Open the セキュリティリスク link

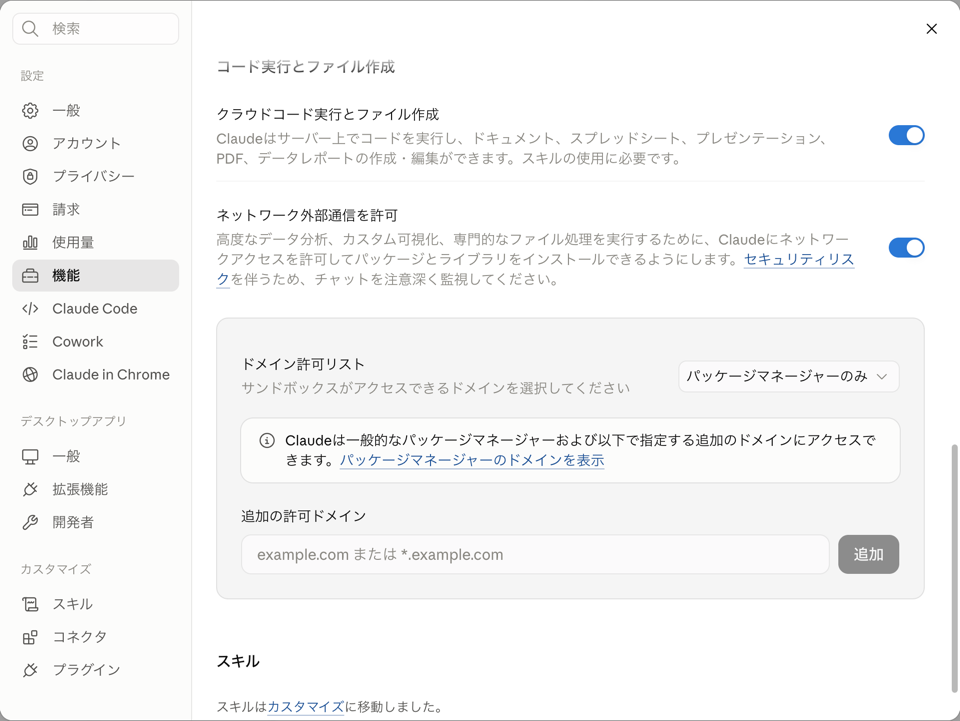click(799, 260)
